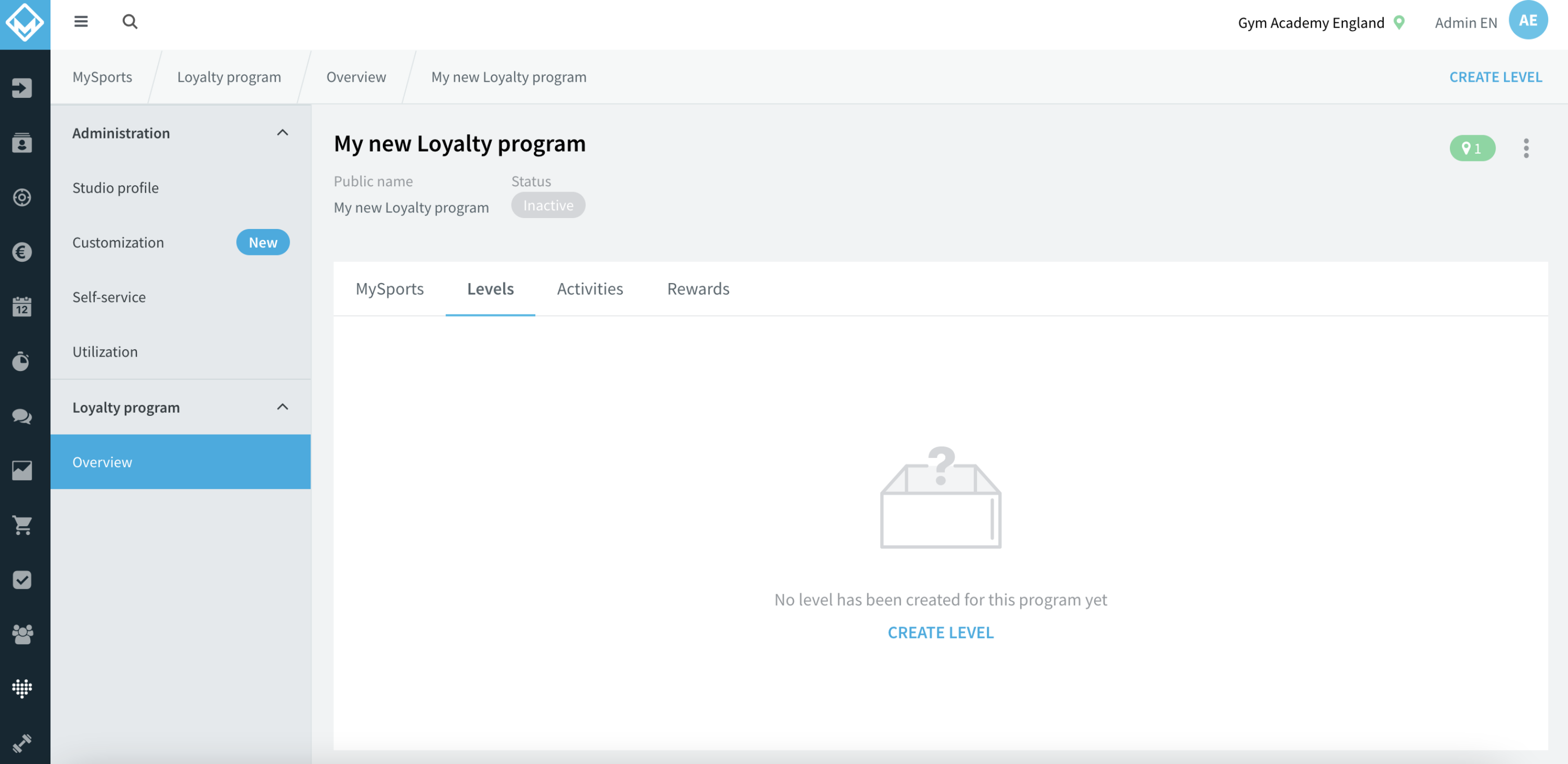The width and height of the screenshot is (1568, 764).
Task: Open the AE user avatar
Action: 1528,20
